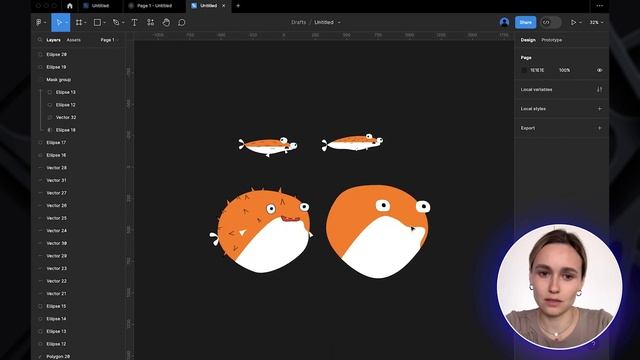
Task: Click the ellipse icon beside Ellipse 15
Action: click(40, 306)
